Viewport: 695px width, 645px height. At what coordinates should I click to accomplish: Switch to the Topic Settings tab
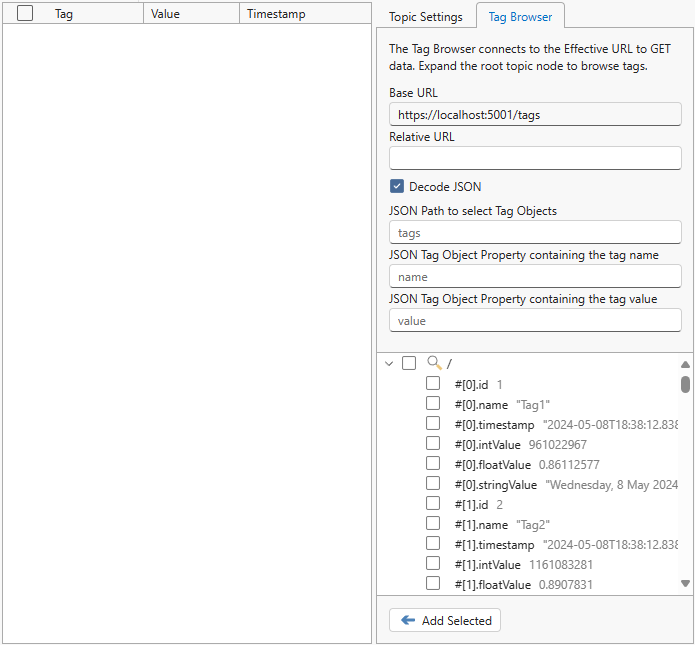pyautogui.click(x=426, y=17)
